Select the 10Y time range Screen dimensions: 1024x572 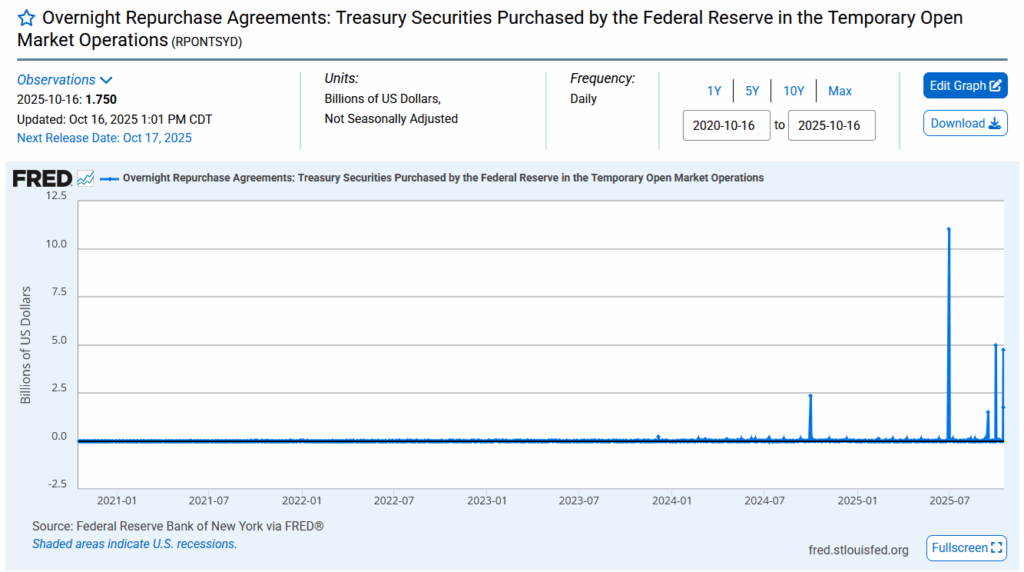tap(794, 91)
